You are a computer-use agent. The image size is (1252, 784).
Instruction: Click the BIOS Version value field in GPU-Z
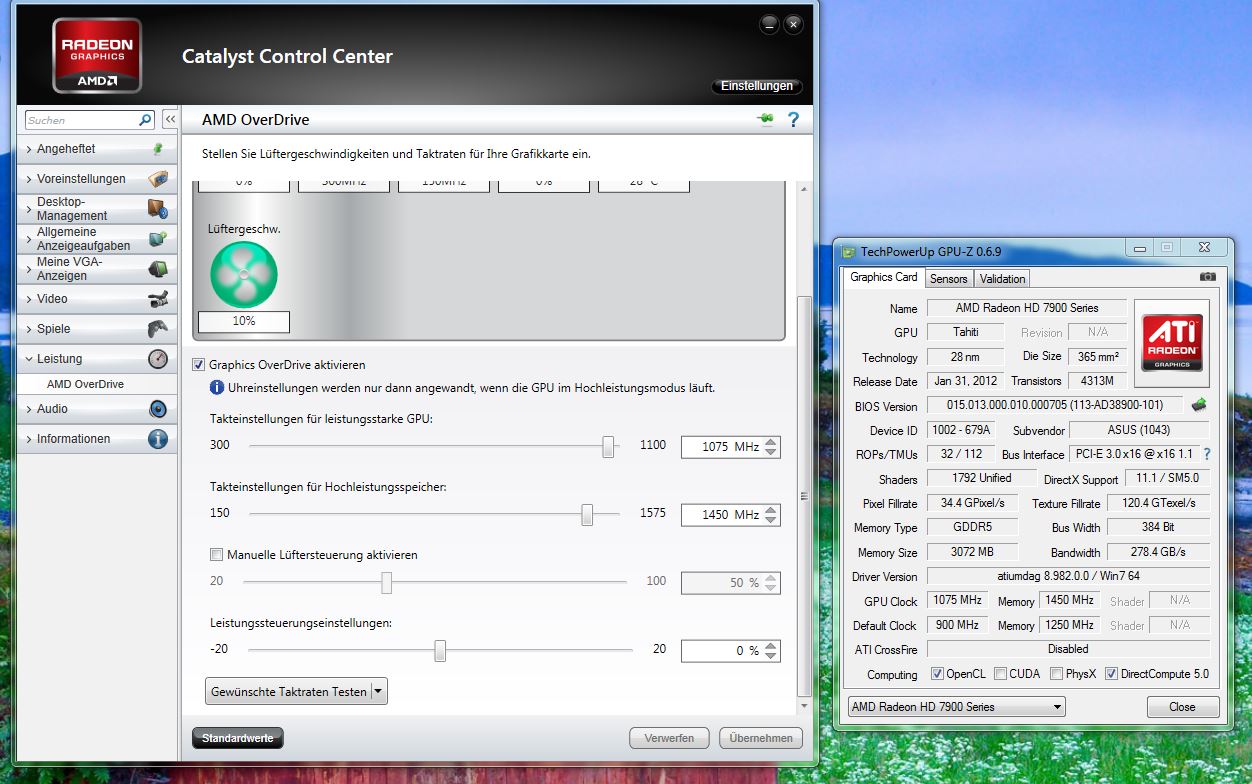[1054, 405]
